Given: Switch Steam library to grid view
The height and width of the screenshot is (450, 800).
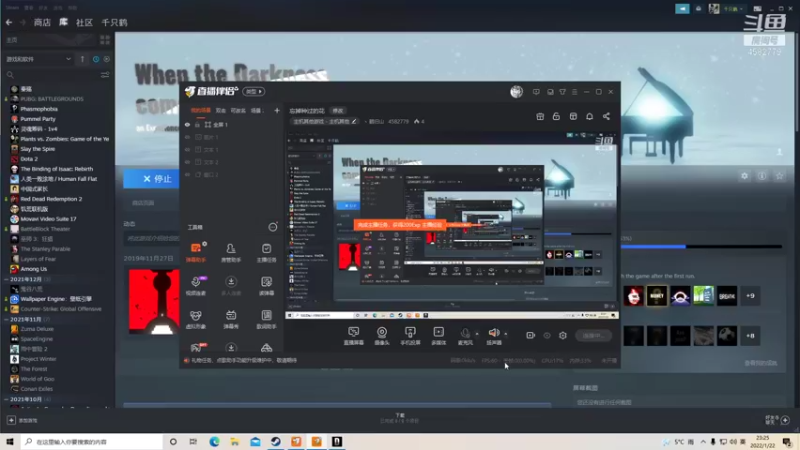Looking at the screenshot, I should coord(105,40).
